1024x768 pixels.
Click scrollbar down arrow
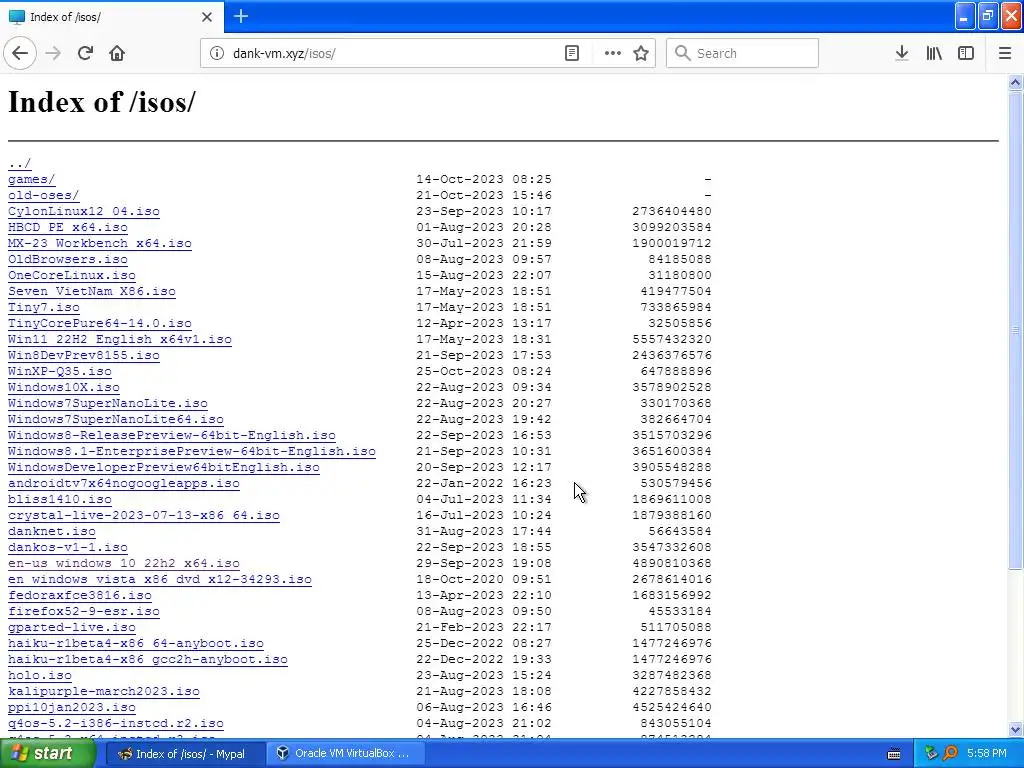(1016, 729)
